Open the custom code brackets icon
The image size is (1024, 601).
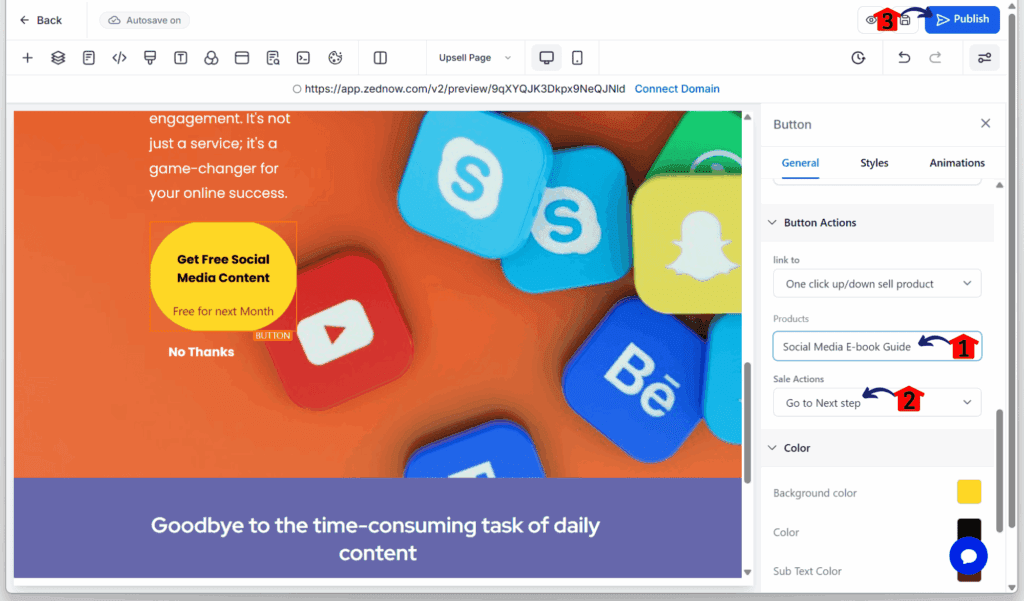pos(120,57)
